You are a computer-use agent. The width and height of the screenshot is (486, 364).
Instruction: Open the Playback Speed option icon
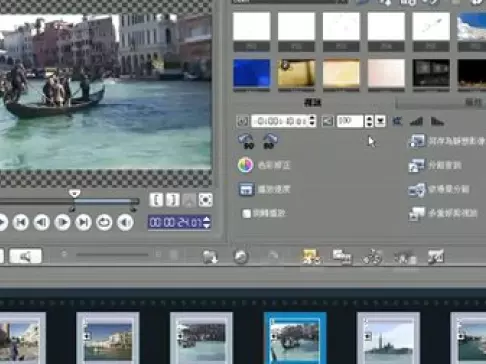click(246, 189)
